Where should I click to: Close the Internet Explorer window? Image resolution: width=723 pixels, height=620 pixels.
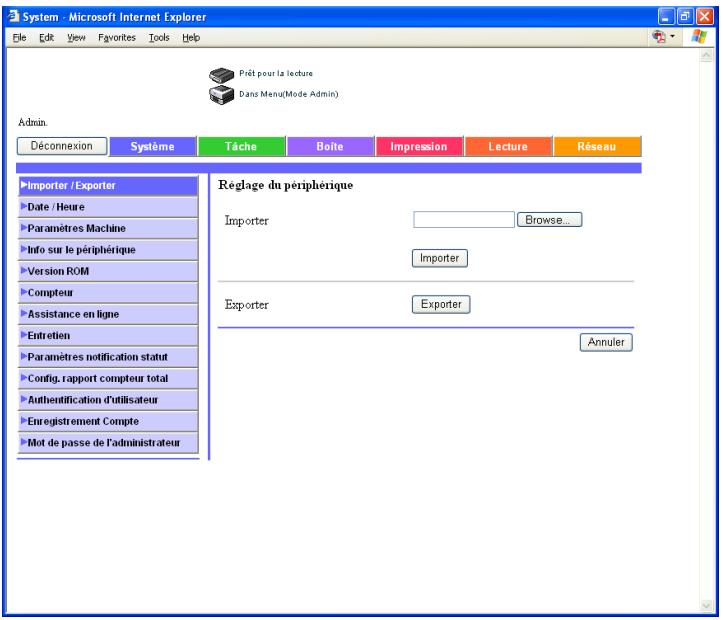pos(705,17)
